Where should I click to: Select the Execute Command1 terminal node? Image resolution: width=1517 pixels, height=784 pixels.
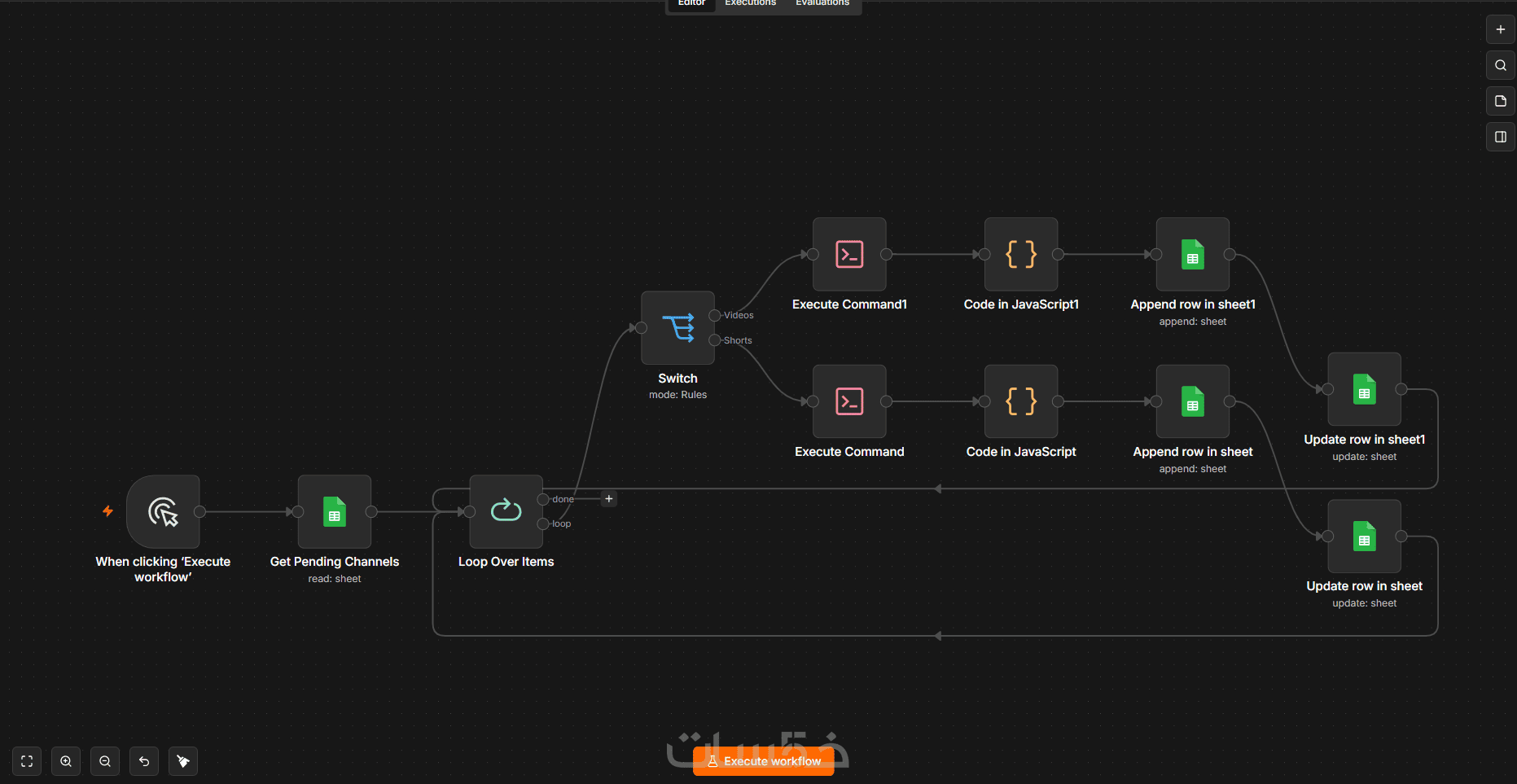tap(849, 254)
